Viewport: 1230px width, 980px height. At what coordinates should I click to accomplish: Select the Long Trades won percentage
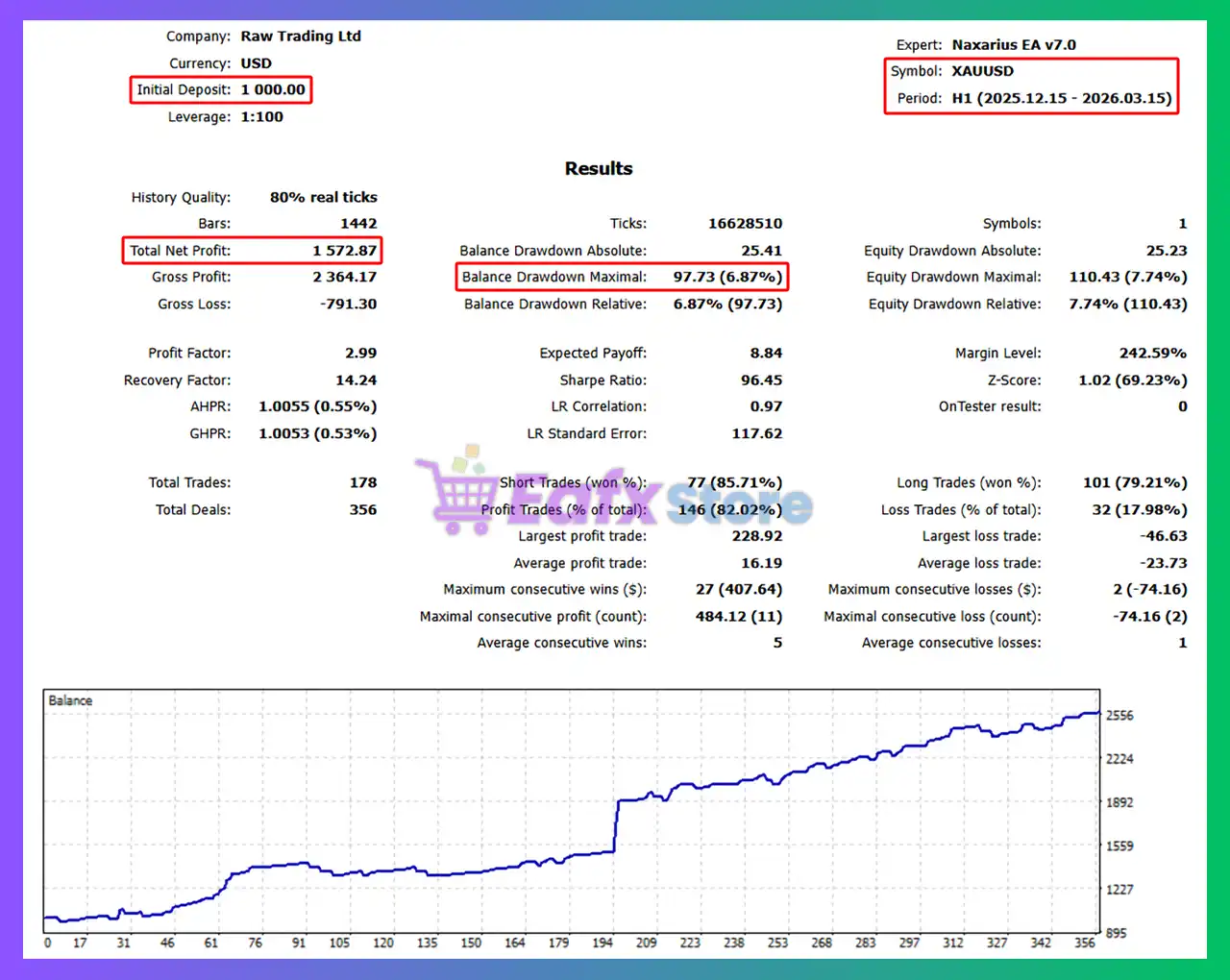click(1135, 482)
